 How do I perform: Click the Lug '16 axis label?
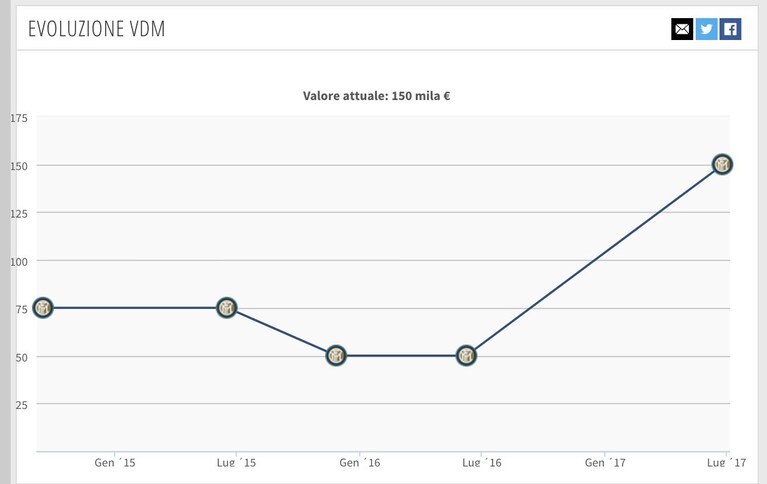click(x=482, y=462)
